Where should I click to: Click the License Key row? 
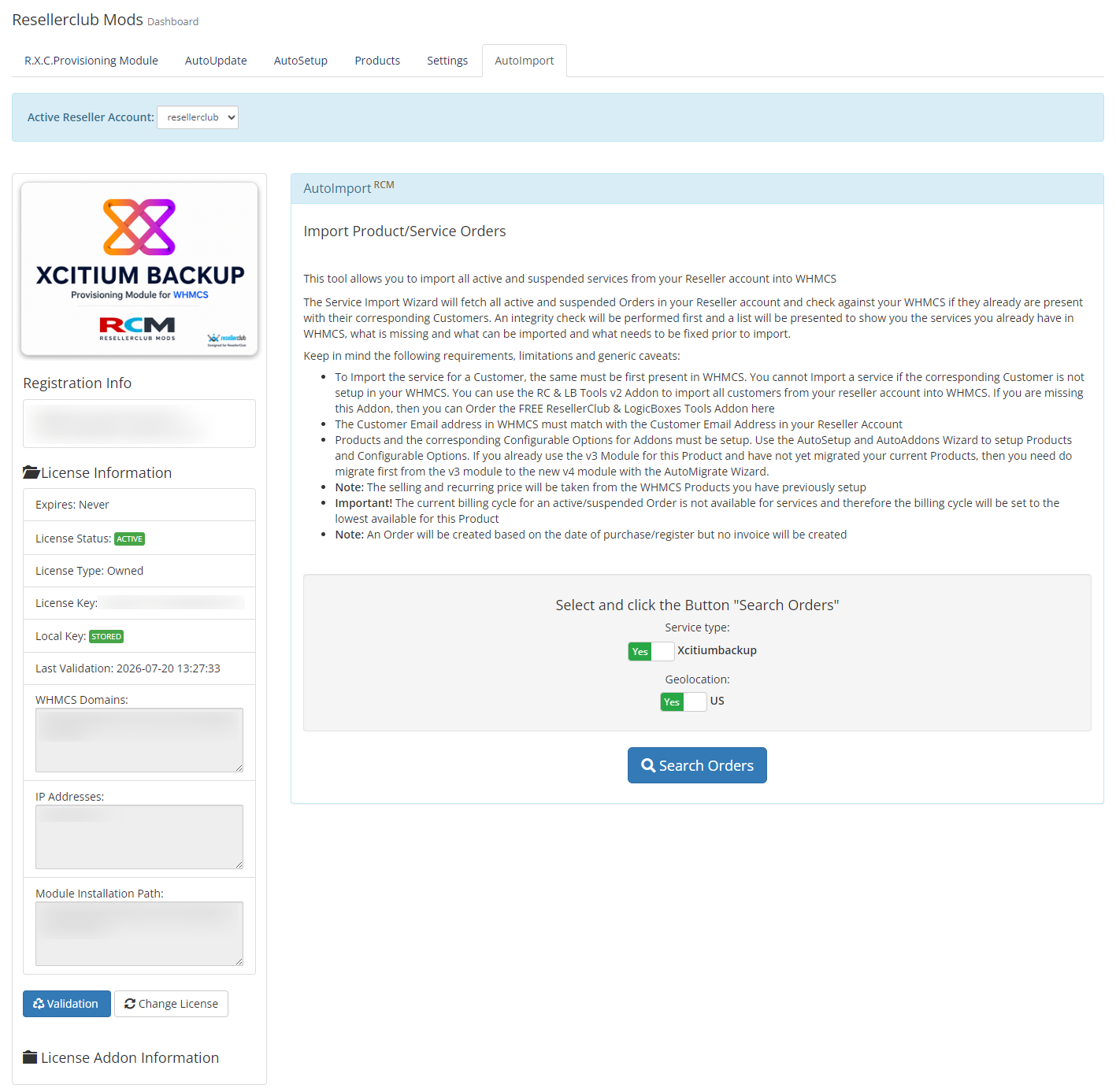click(139, 603)
